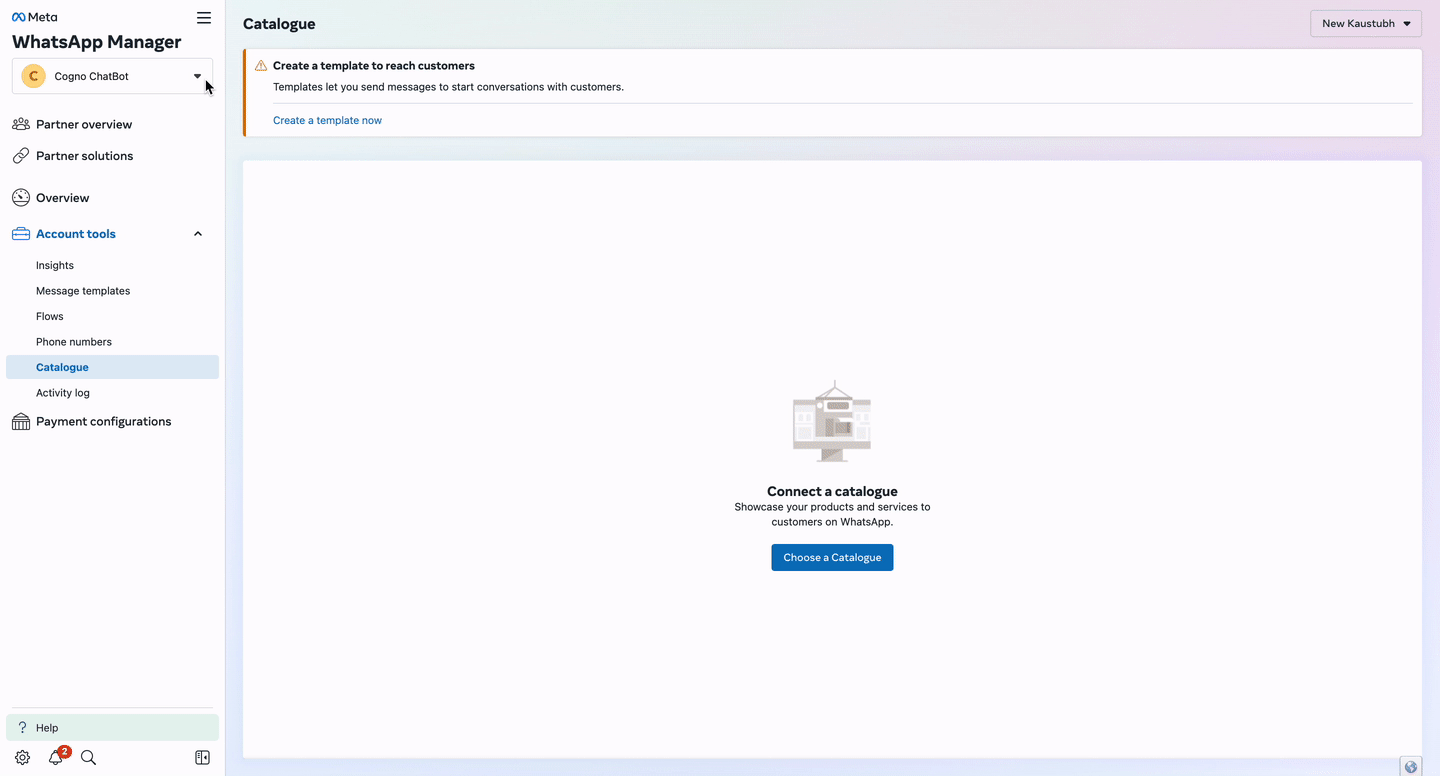Click Create a template now link

(327, 120)
